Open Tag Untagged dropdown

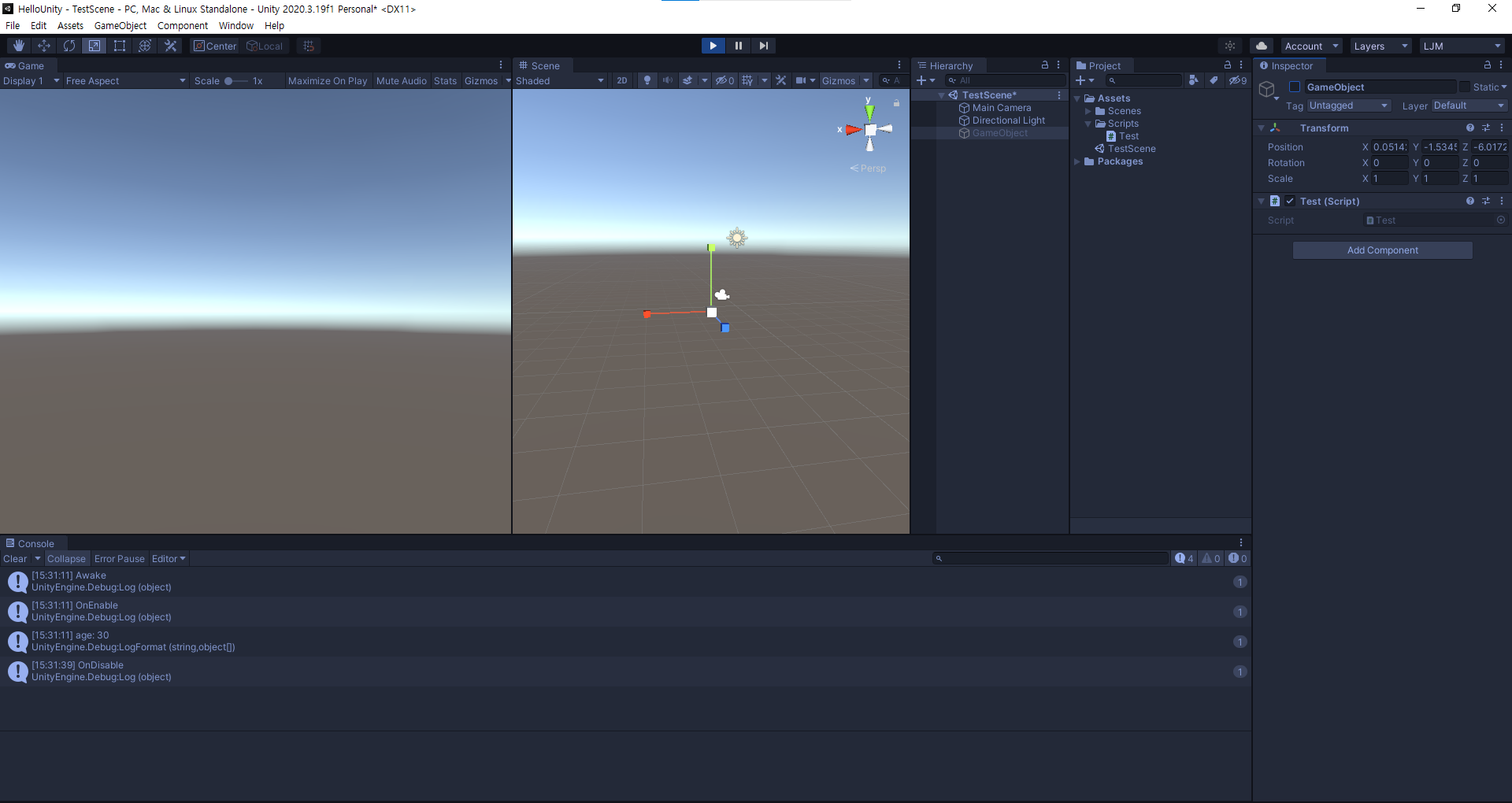tap(1349, 105)
